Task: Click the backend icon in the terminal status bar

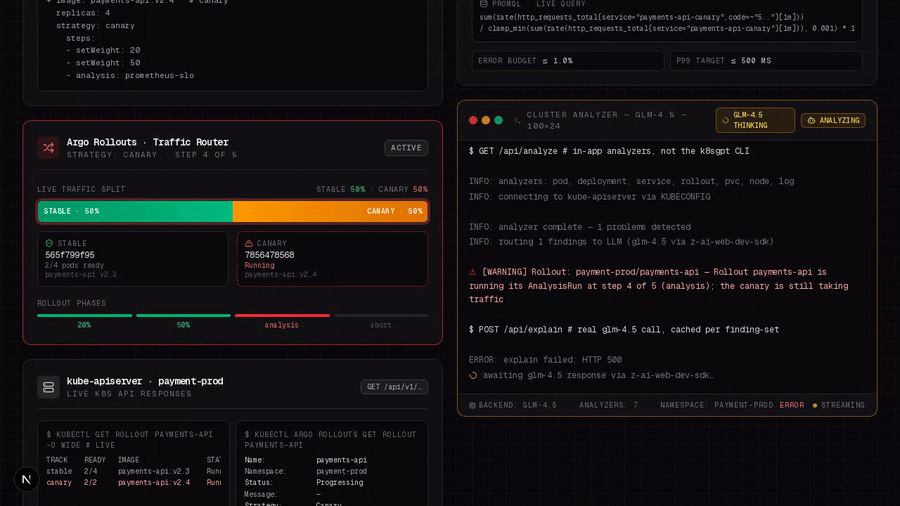Action: [472, 405]
